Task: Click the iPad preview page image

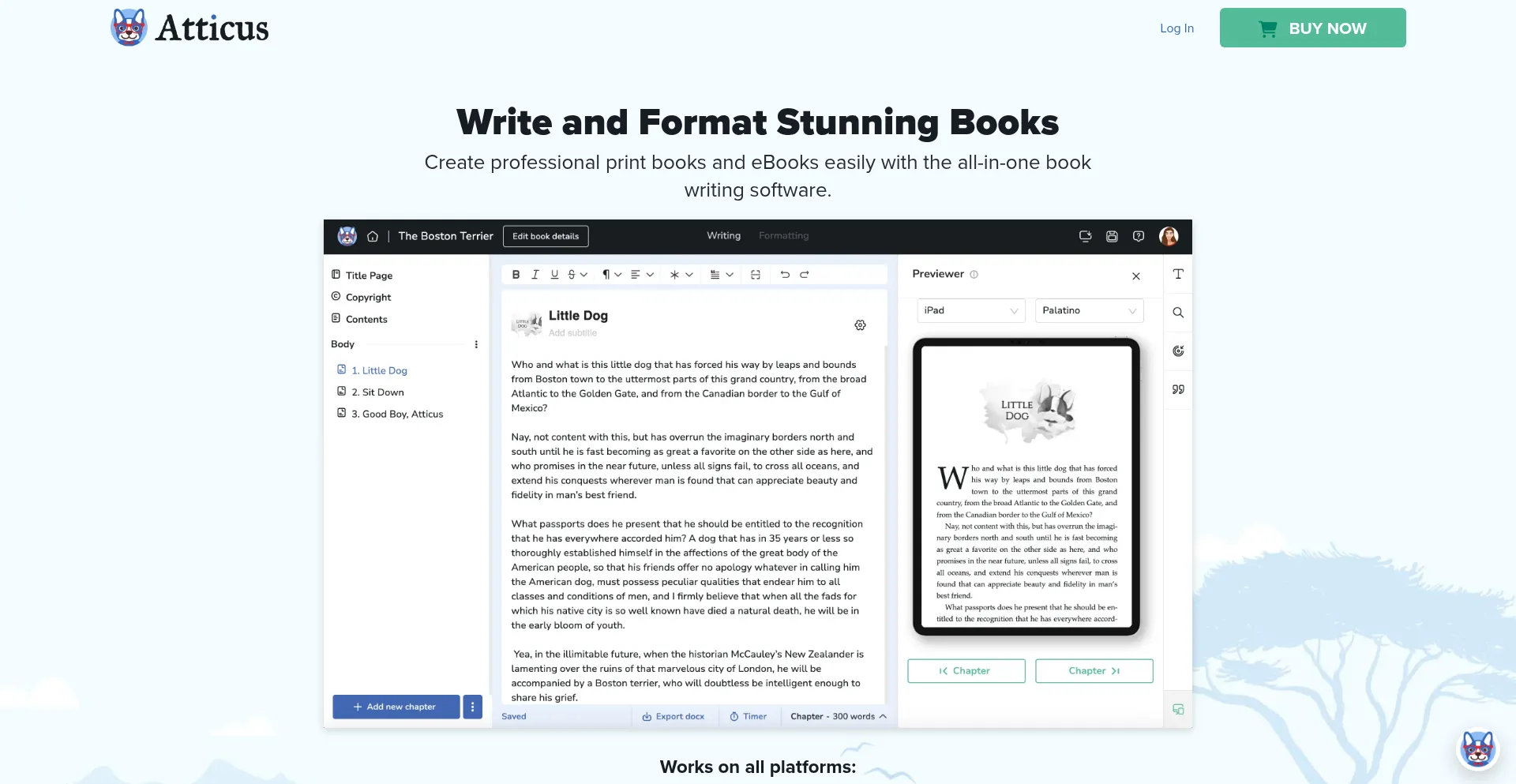Action: [1026, 486]
